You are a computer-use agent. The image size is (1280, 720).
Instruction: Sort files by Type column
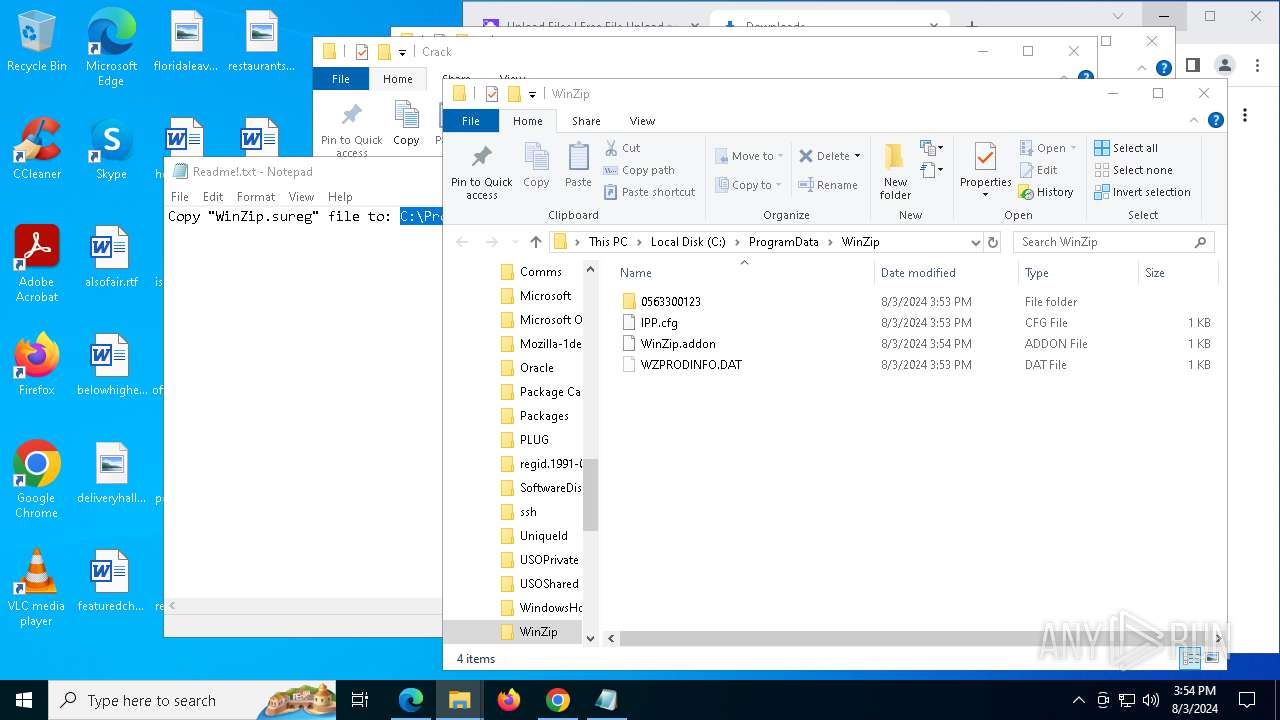click(1078, 272)
